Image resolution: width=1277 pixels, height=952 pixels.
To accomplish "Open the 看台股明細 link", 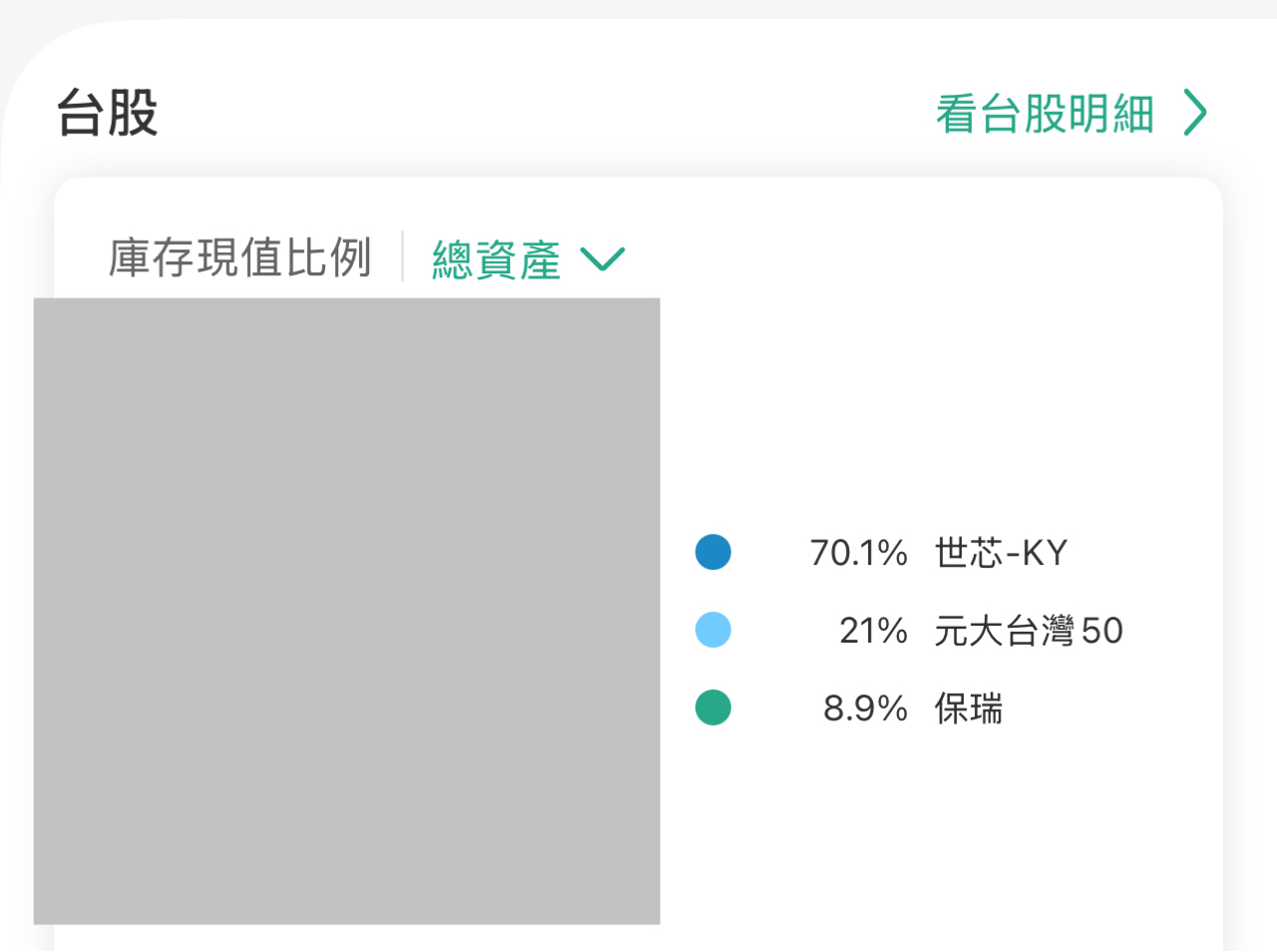I will pyautogui.click(x=1045, y=114).
